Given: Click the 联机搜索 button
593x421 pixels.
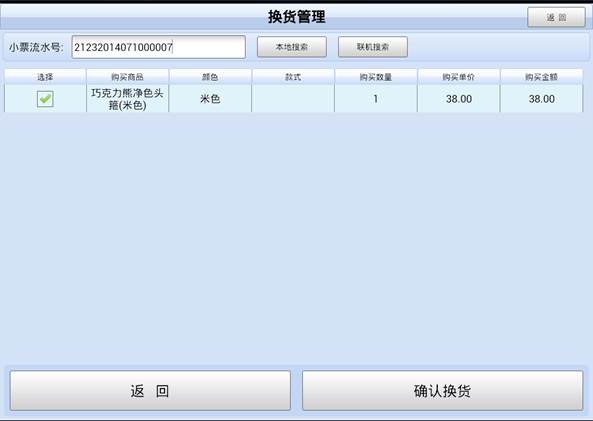Looking at the screenshot, I should pyautogui.click(x=373, y=47).
